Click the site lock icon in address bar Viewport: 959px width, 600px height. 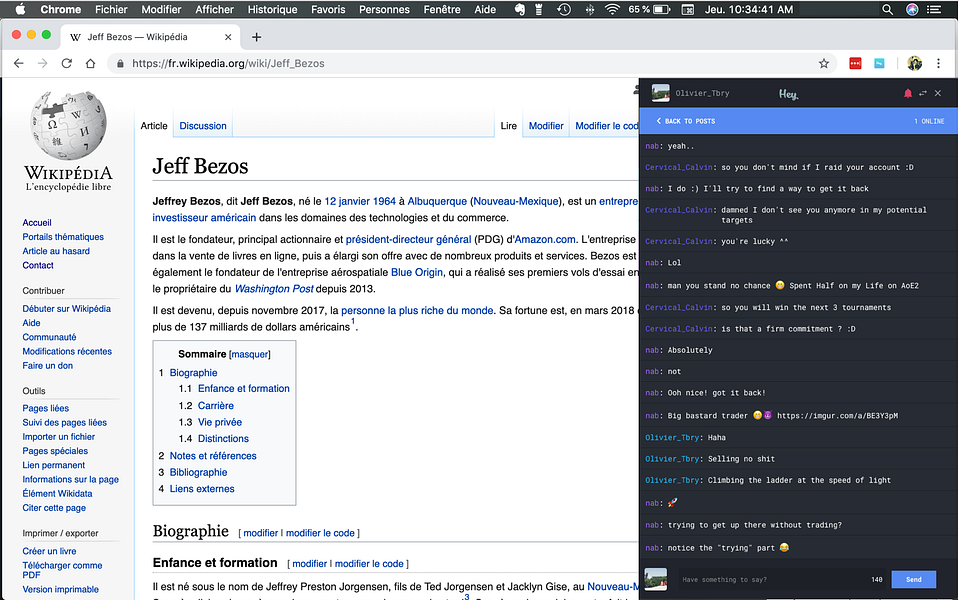120,64
